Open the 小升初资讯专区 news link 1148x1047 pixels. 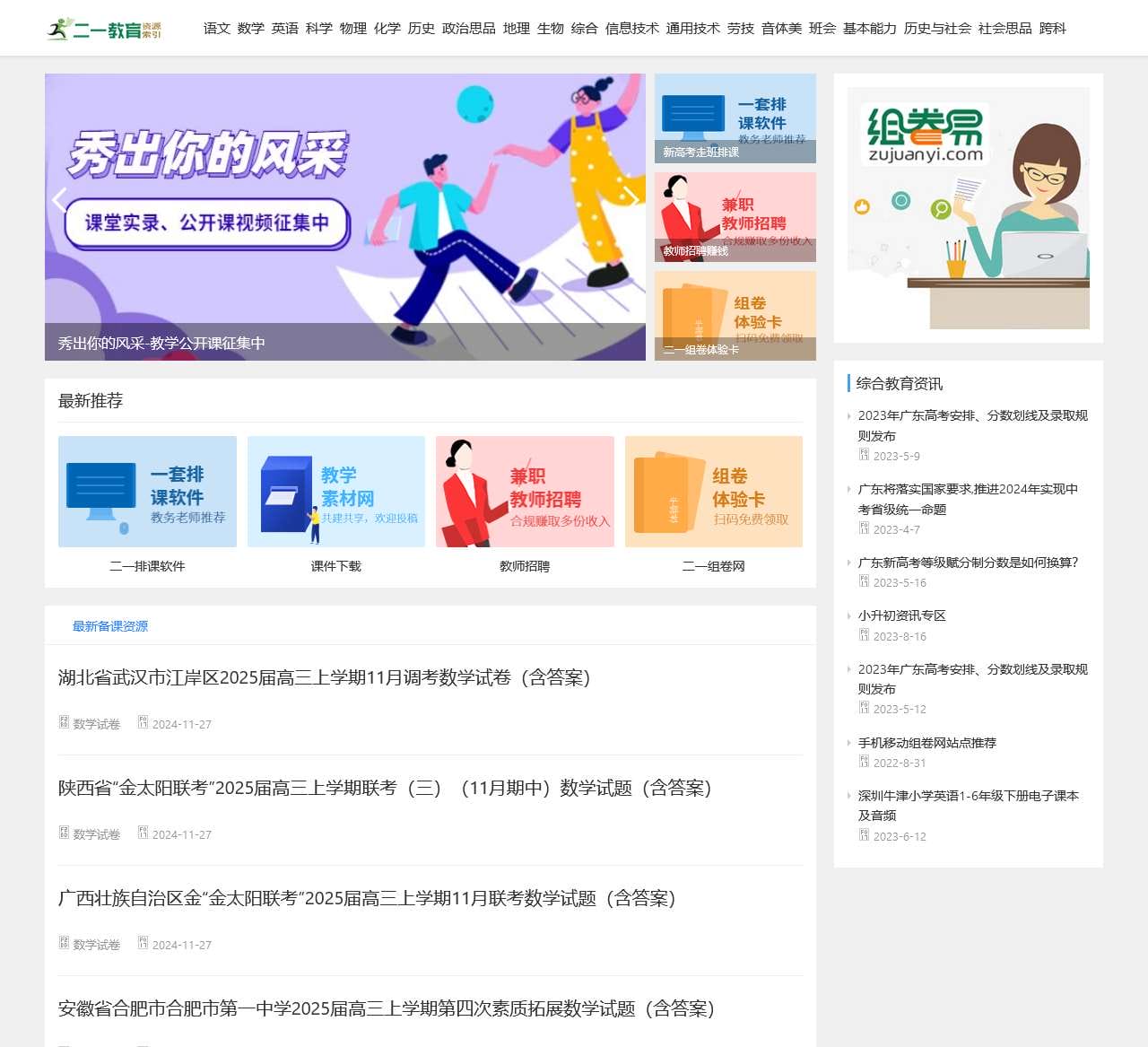pyautogui.click(x=902, y=615)
